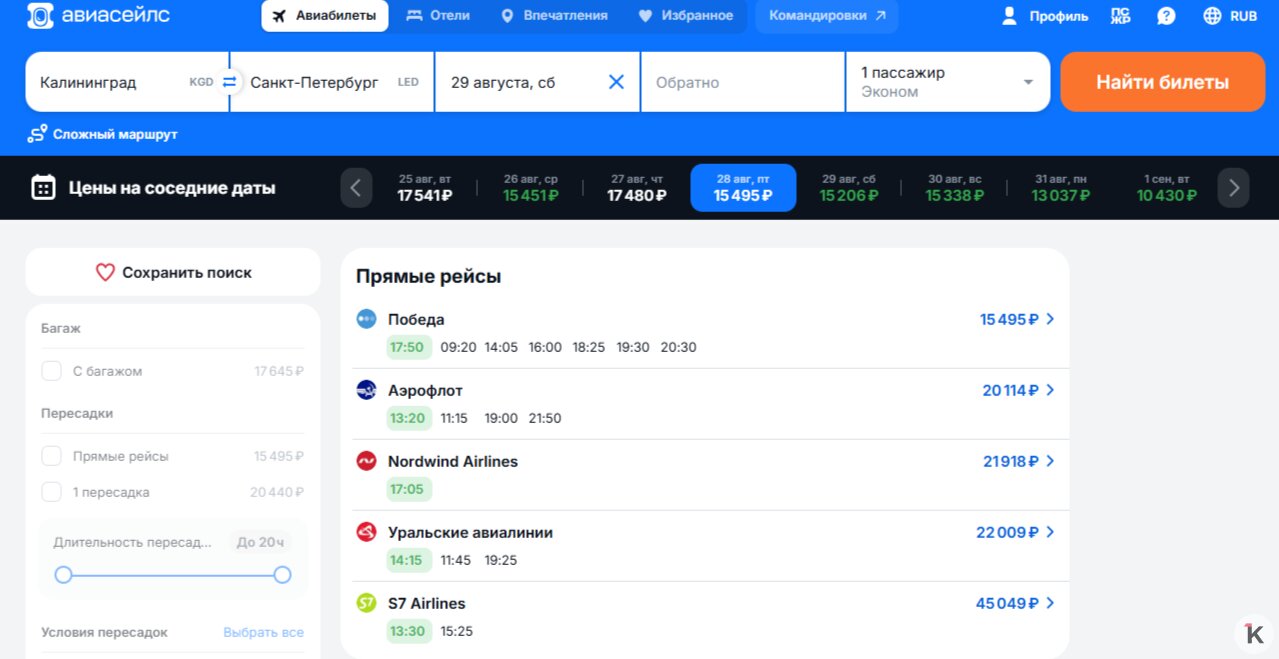1279x659 pixels.
Task: Click the calendar icon near neighboring dates
Action: pos(43,188)
